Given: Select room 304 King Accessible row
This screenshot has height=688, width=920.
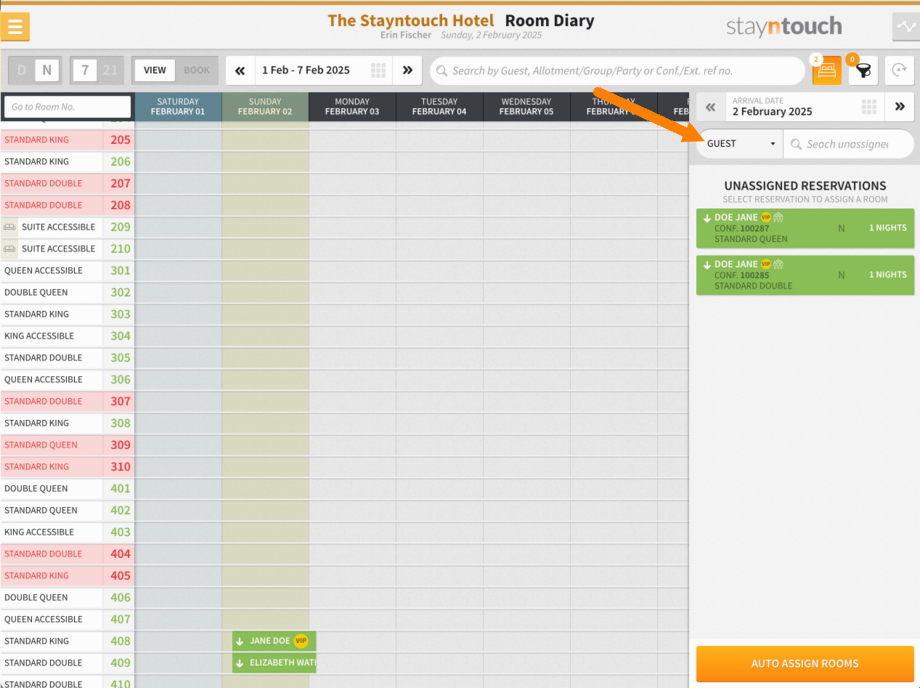Looking at the screenshot, I should point(67,336).
